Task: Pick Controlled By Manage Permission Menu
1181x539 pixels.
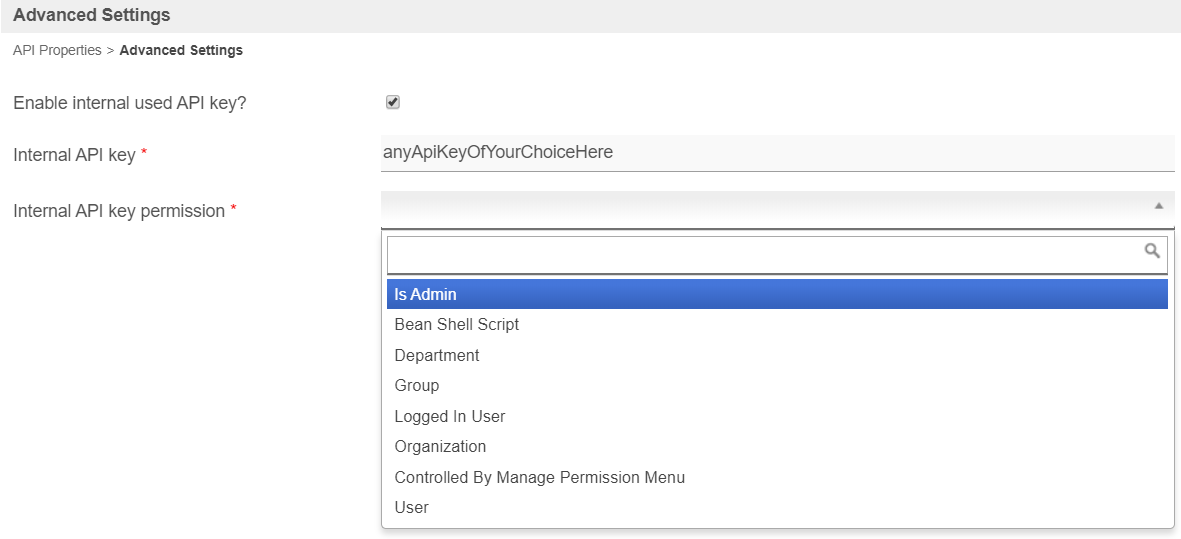Action: click(540, 477)
